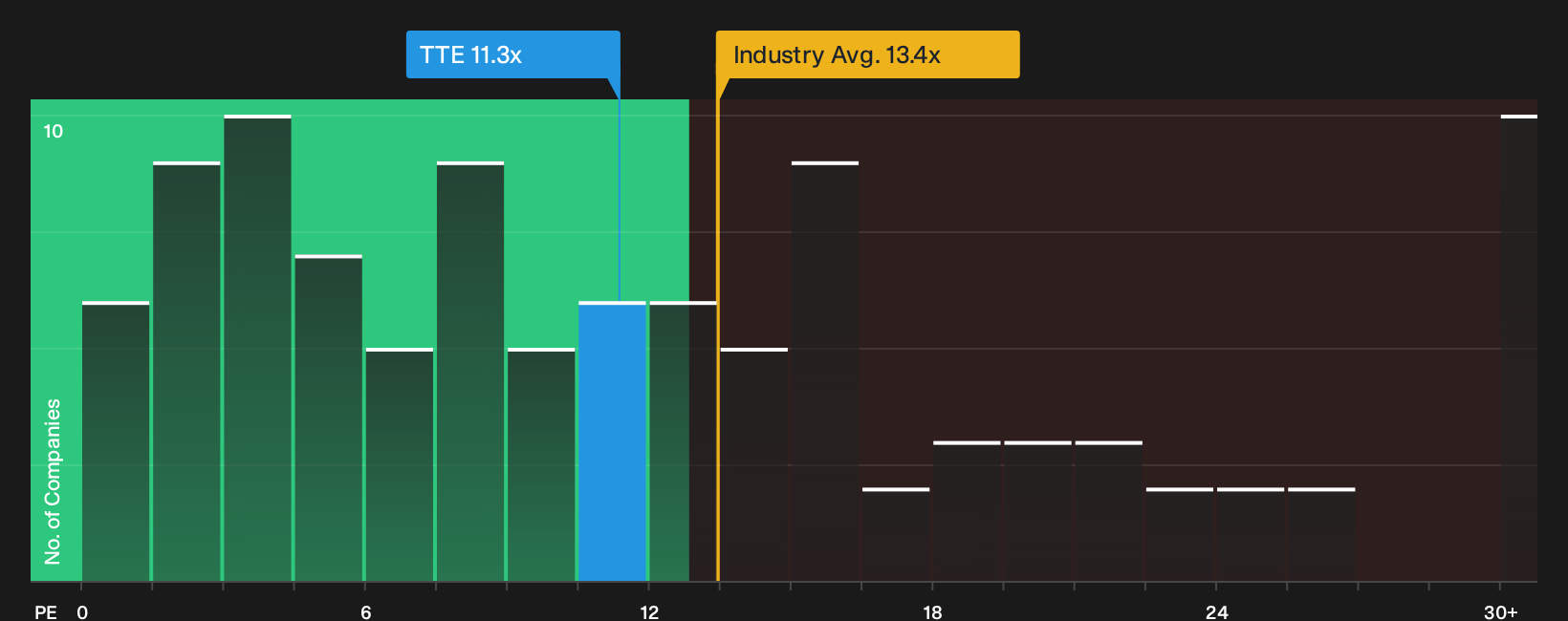Click the 'PE' x-axis title
Screen dimensions: 1568x621
click(46, 611)
